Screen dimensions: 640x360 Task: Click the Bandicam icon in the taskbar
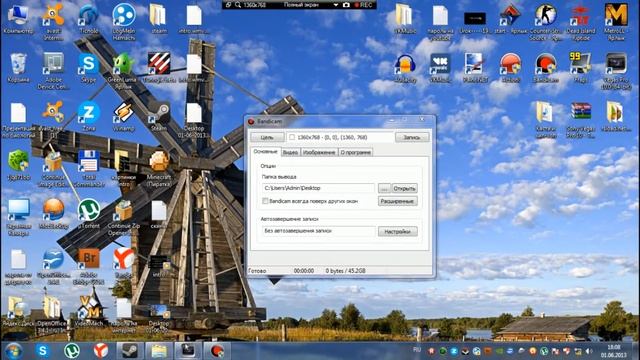click(217, 351)
